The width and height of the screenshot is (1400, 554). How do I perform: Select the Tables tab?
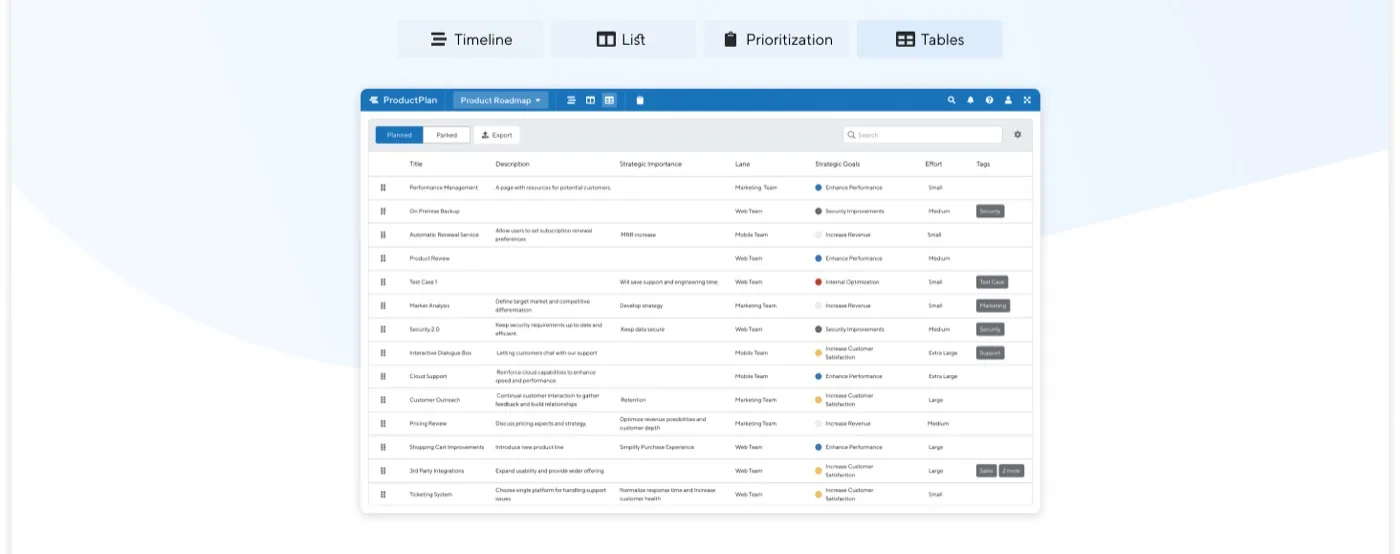tap(929, 40)
